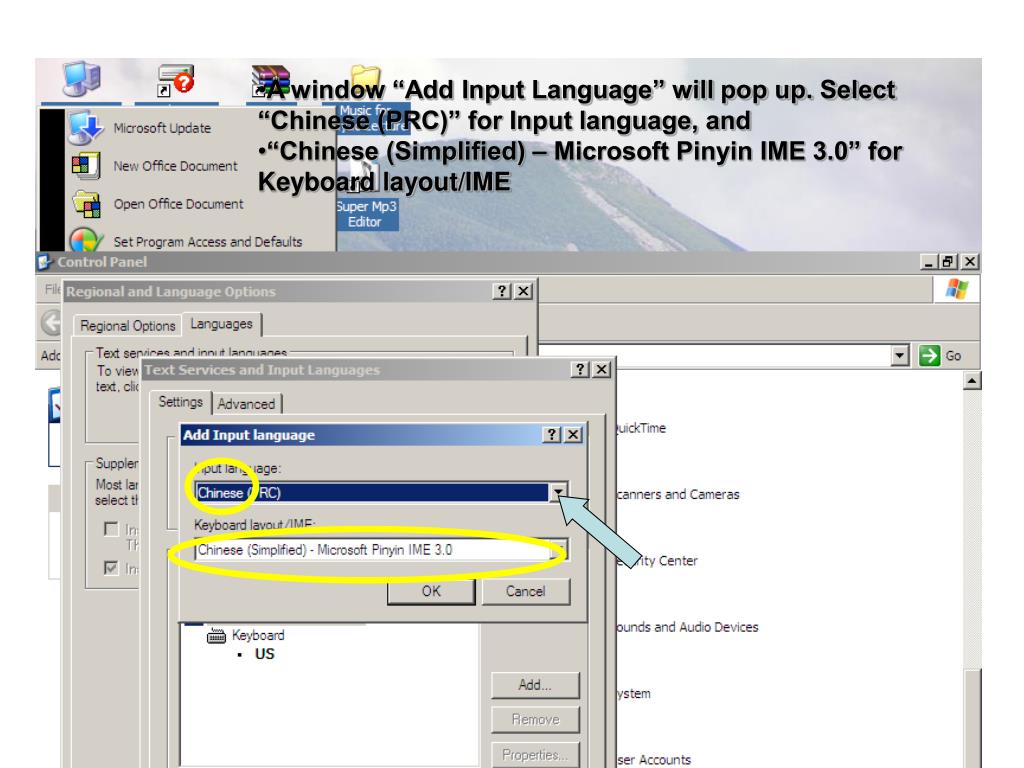Expand the Control Panel address bar dropdown
The image size is (1024, 768).
click(x=900, y=356)
